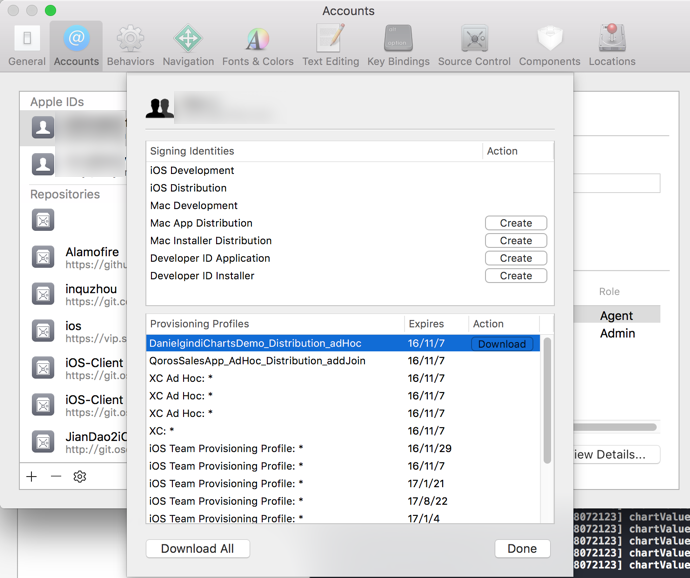Screen dimensions: 690x578
Task: Click the Signing Identities column header
Action: (x=314, y=151)
